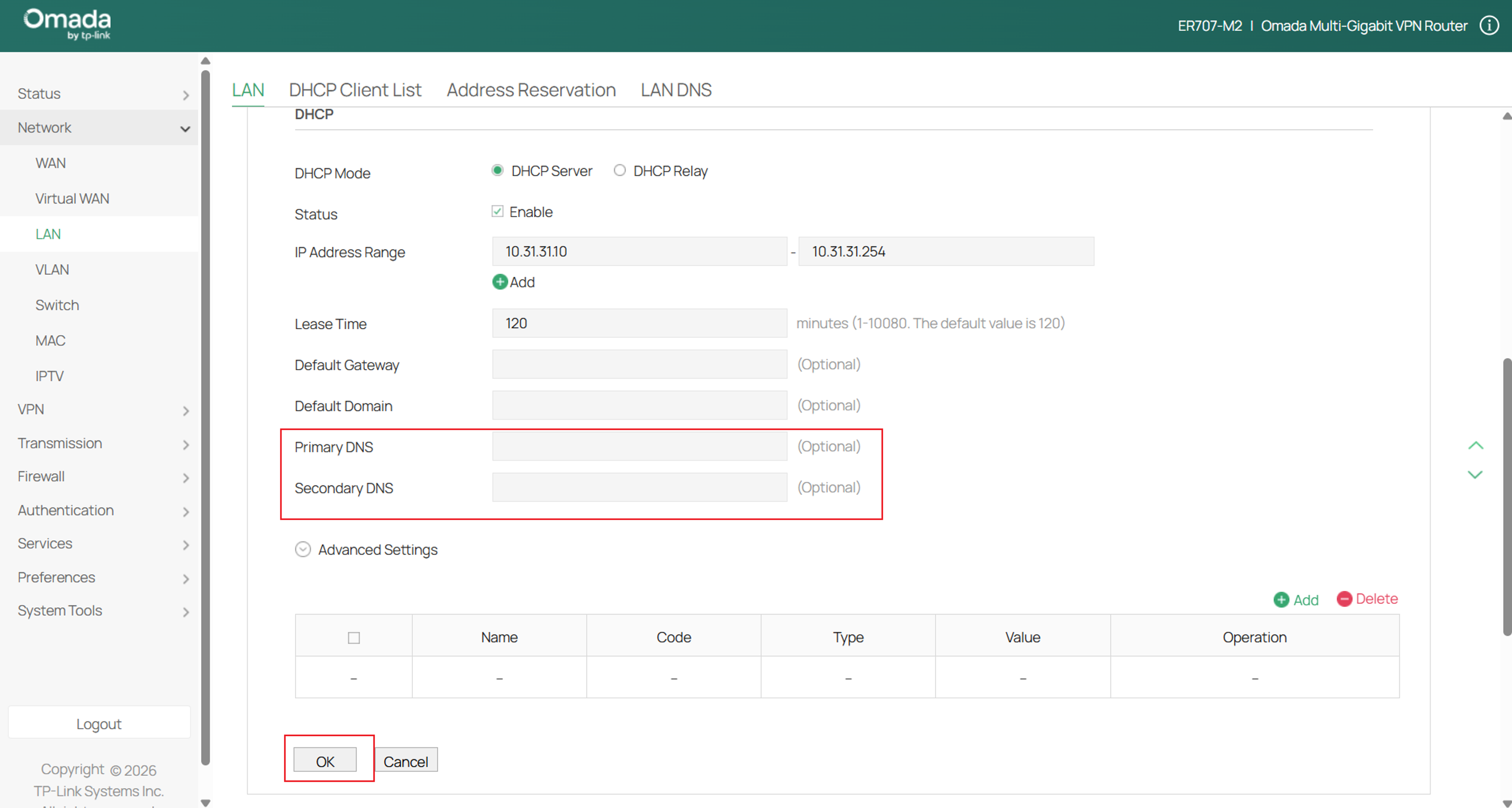Click the green up chevron at right edge

(x=1475, y=445)
